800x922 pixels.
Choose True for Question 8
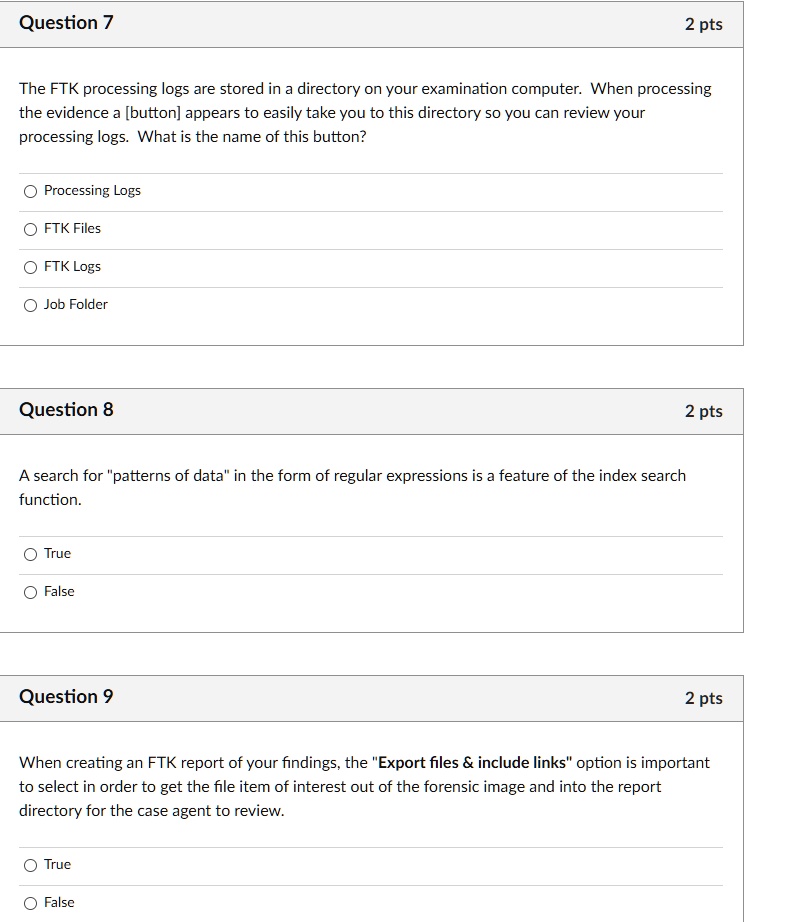click(31, 553)
